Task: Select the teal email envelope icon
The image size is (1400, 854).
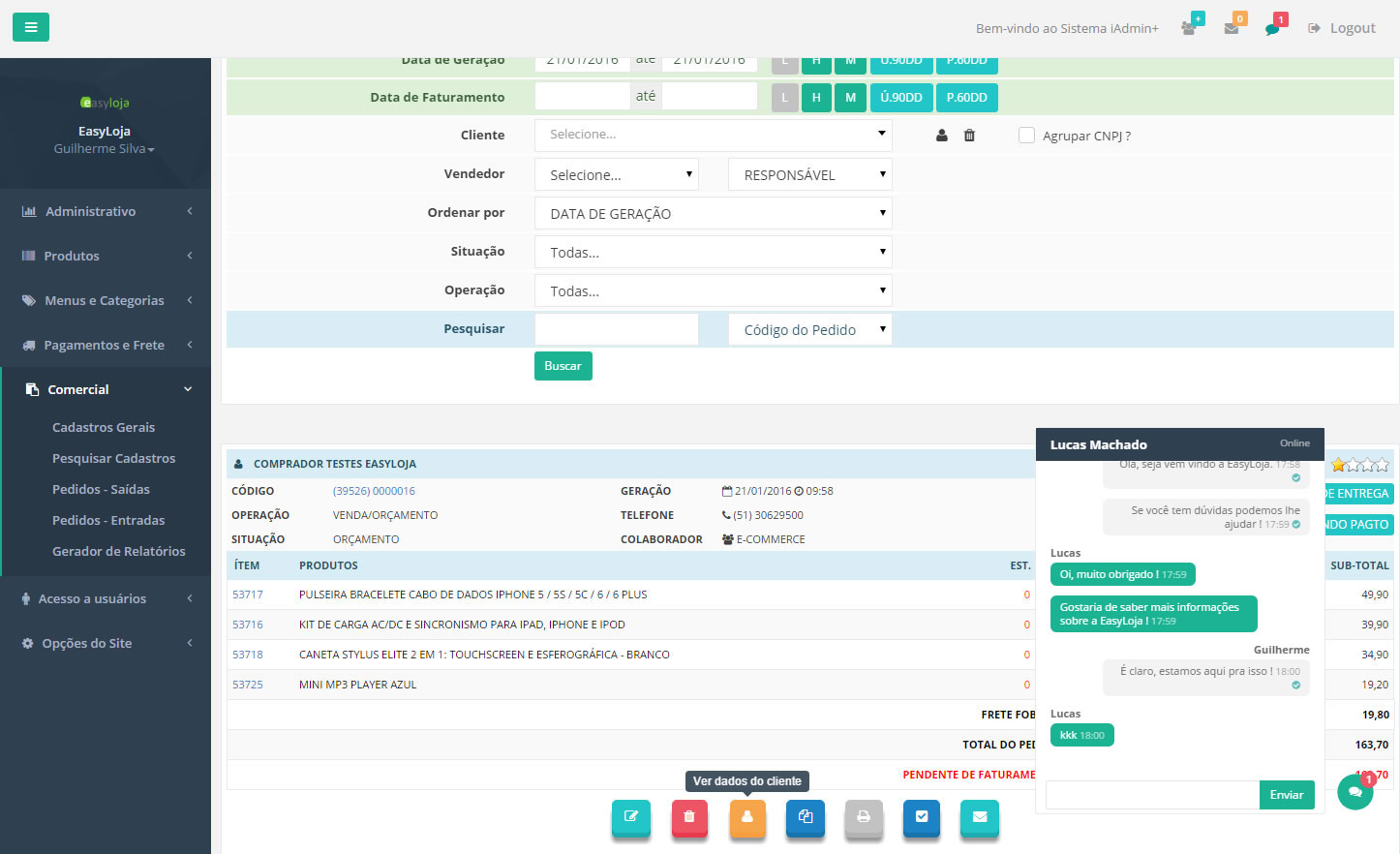Action: point(980,818)
